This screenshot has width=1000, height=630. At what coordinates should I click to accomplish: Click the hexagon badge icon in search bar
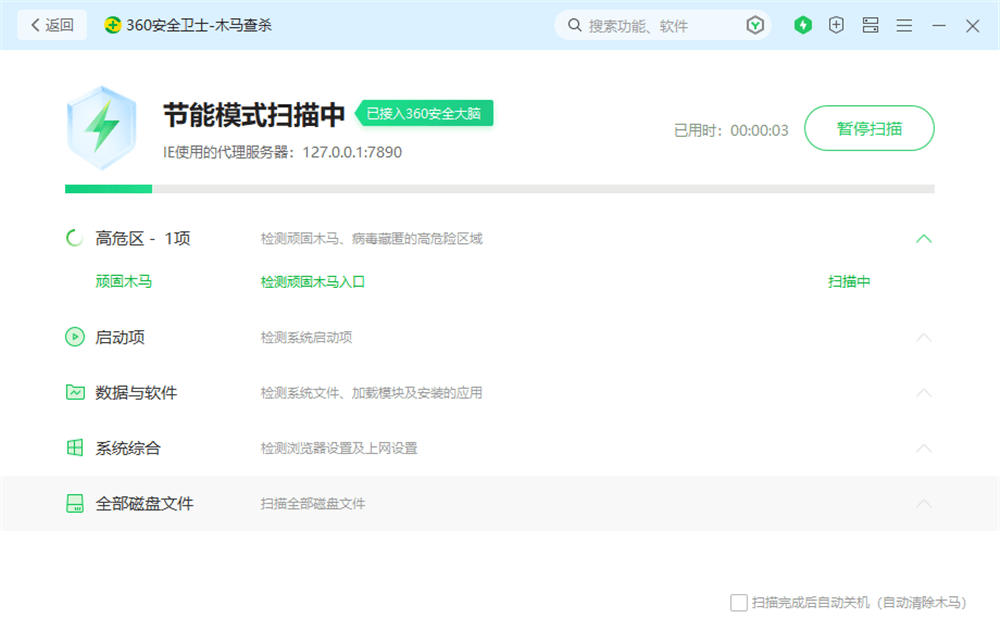tap(756, 25)
